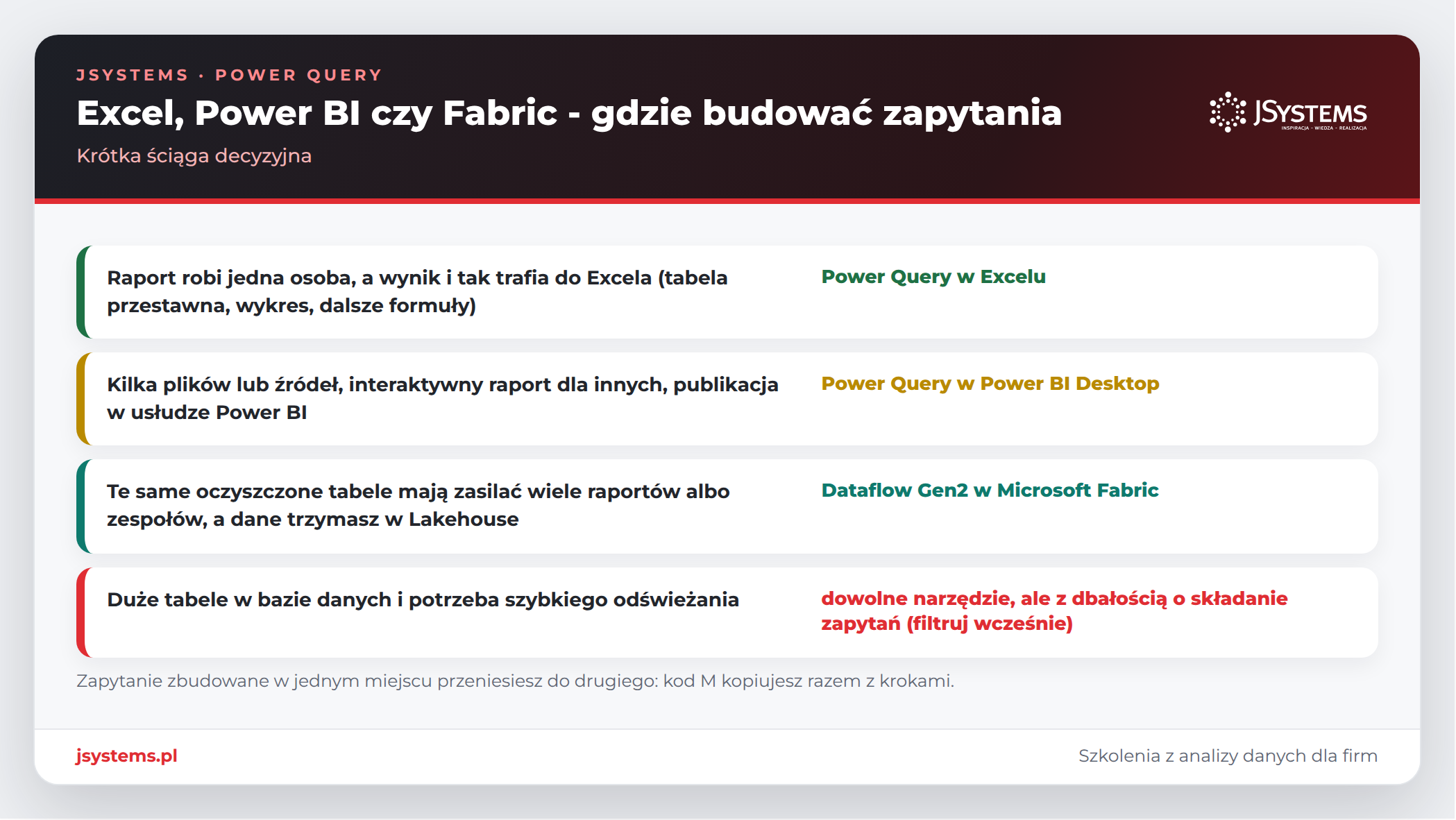Click the subtitle 'Krótka ściąga decyzyjna'
Image resolution: width=1456 pixels, height=820 pixels.
point(194,155)
